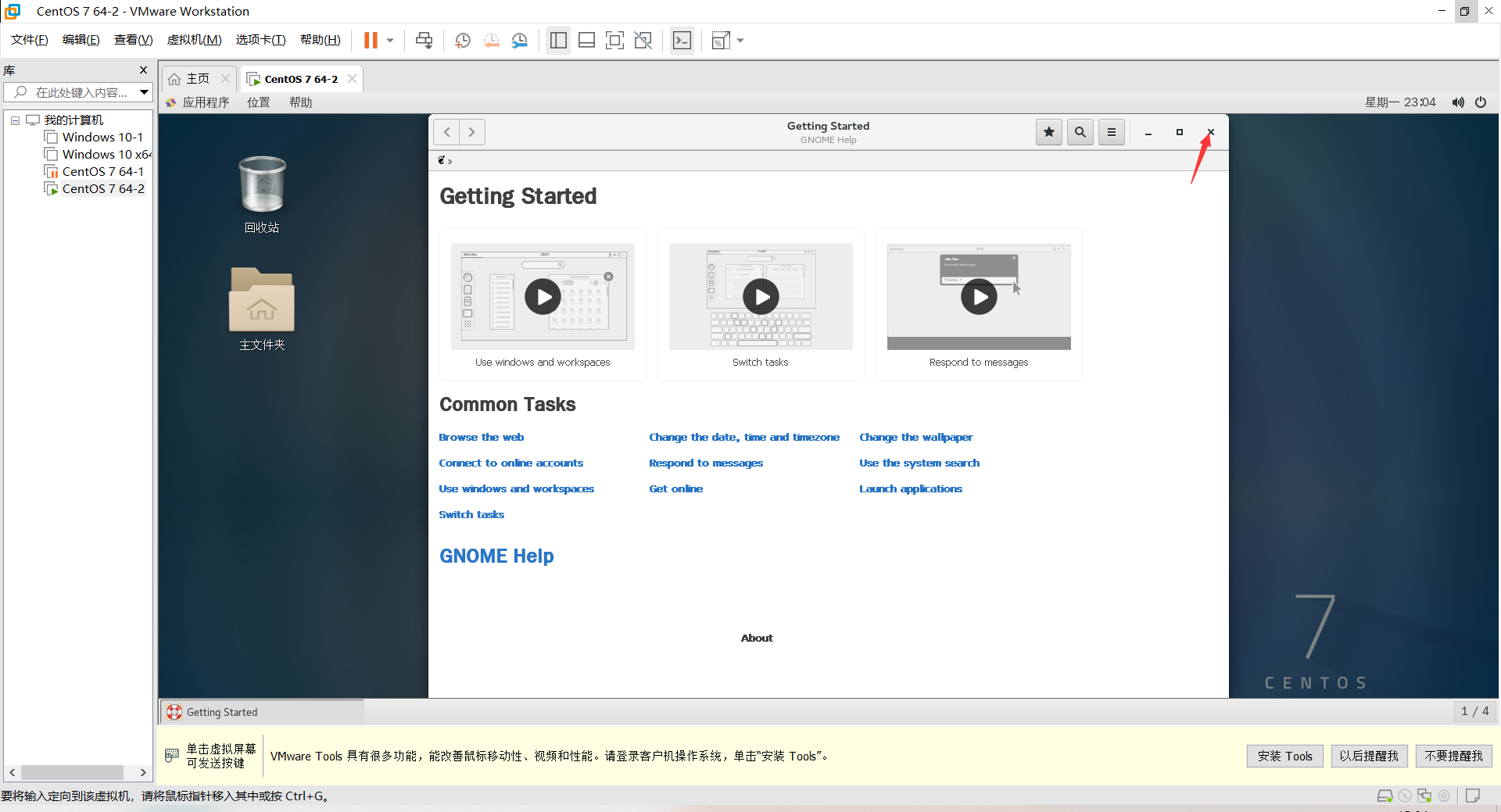Select Windows 10 x64 in the library

[106, 154]
